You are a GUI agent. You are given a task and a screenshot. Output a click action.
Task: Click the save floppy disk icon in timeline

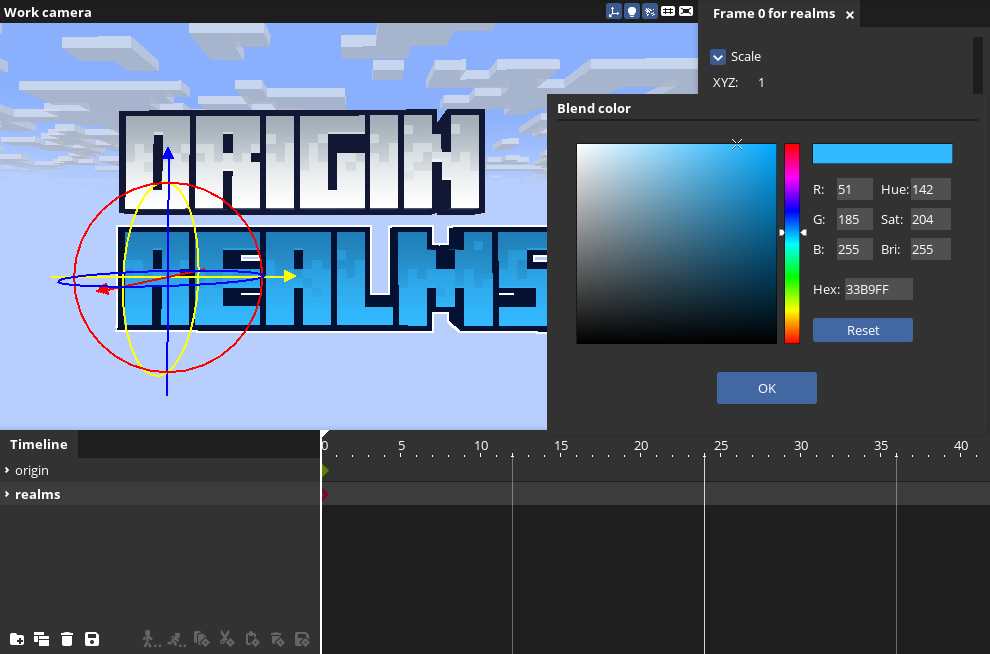(92, 639)
